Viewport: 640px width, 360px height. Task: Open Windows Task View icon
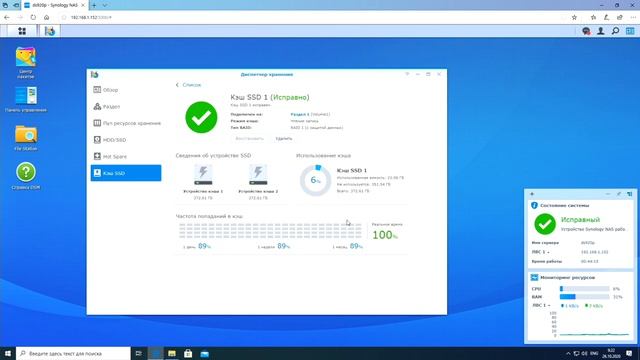coord(138,353)
